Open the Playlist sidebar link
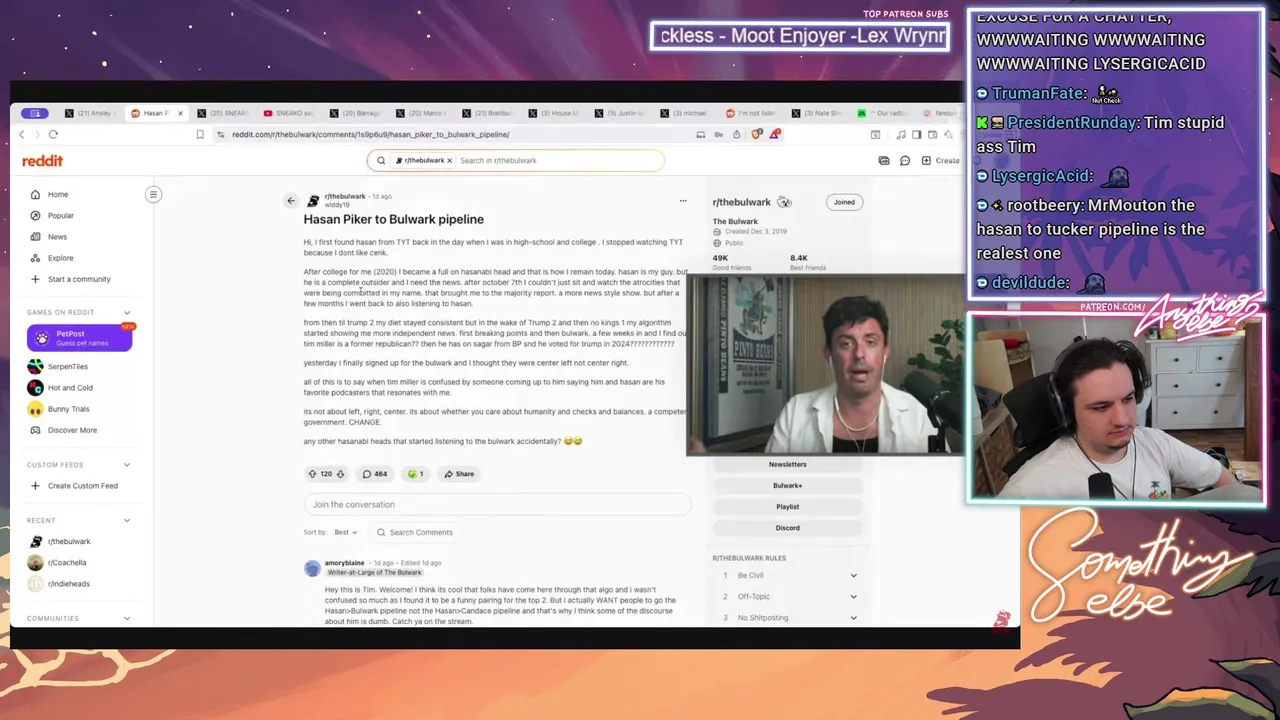Image resolution: width=1280 pixels, height=720 pixels. pos(787,507)
